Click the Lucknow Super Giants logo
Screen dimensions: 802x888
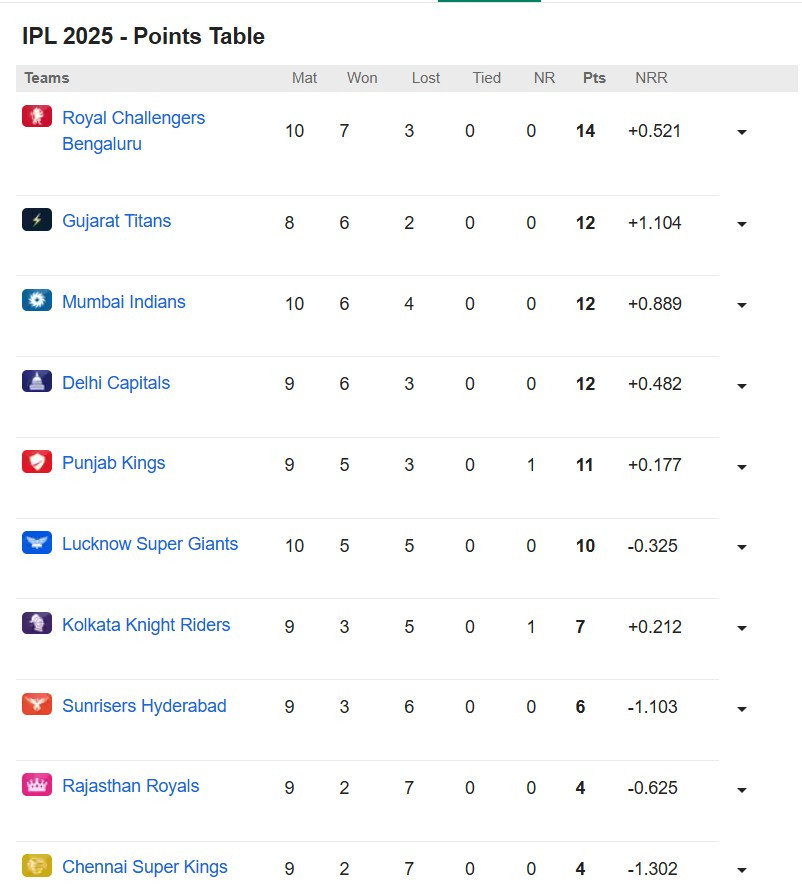coord(37,543)
